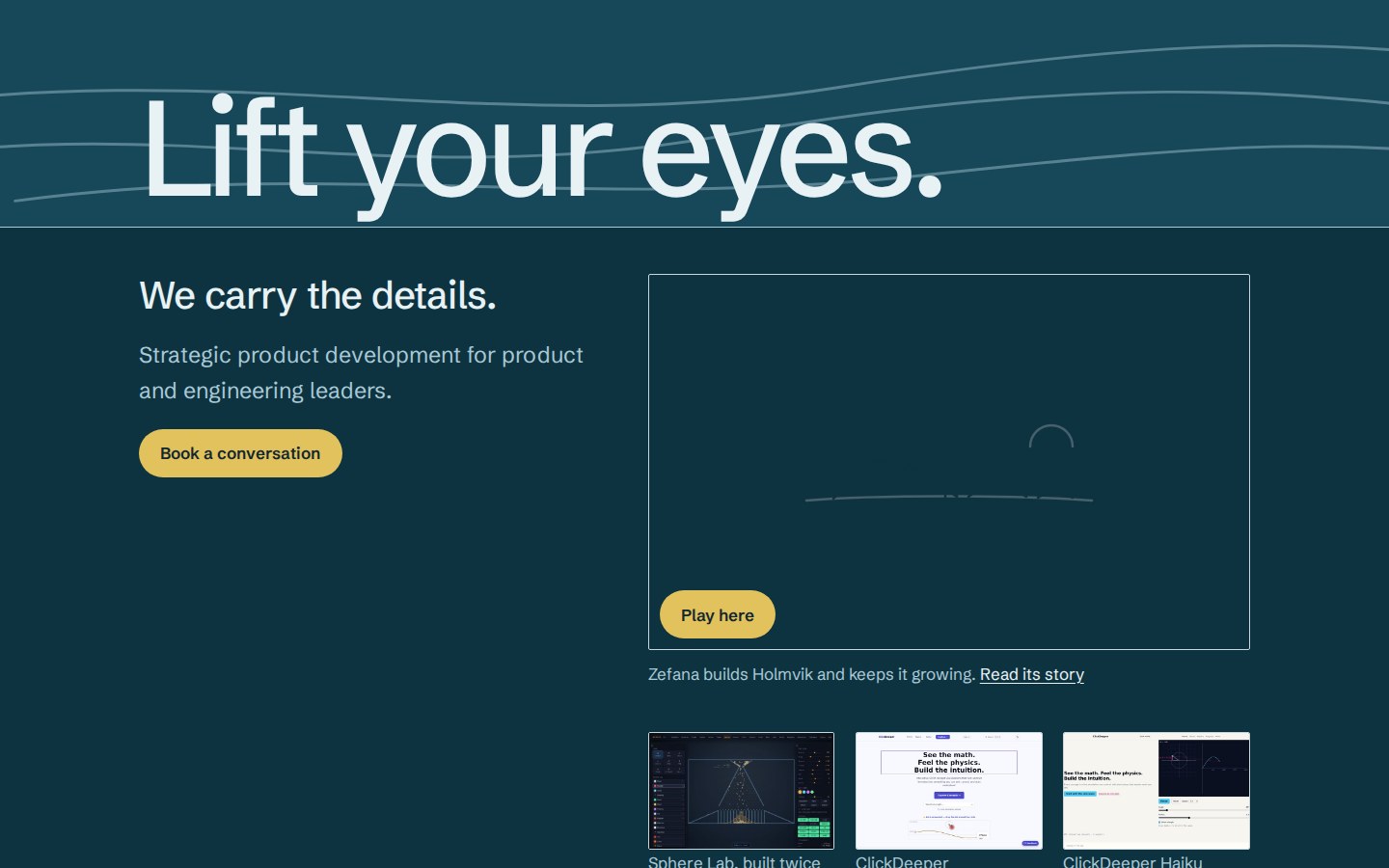This screenshot has width=1389, height=868.
Task: Book a conversation with the yellow button
Action: point(240,453)
